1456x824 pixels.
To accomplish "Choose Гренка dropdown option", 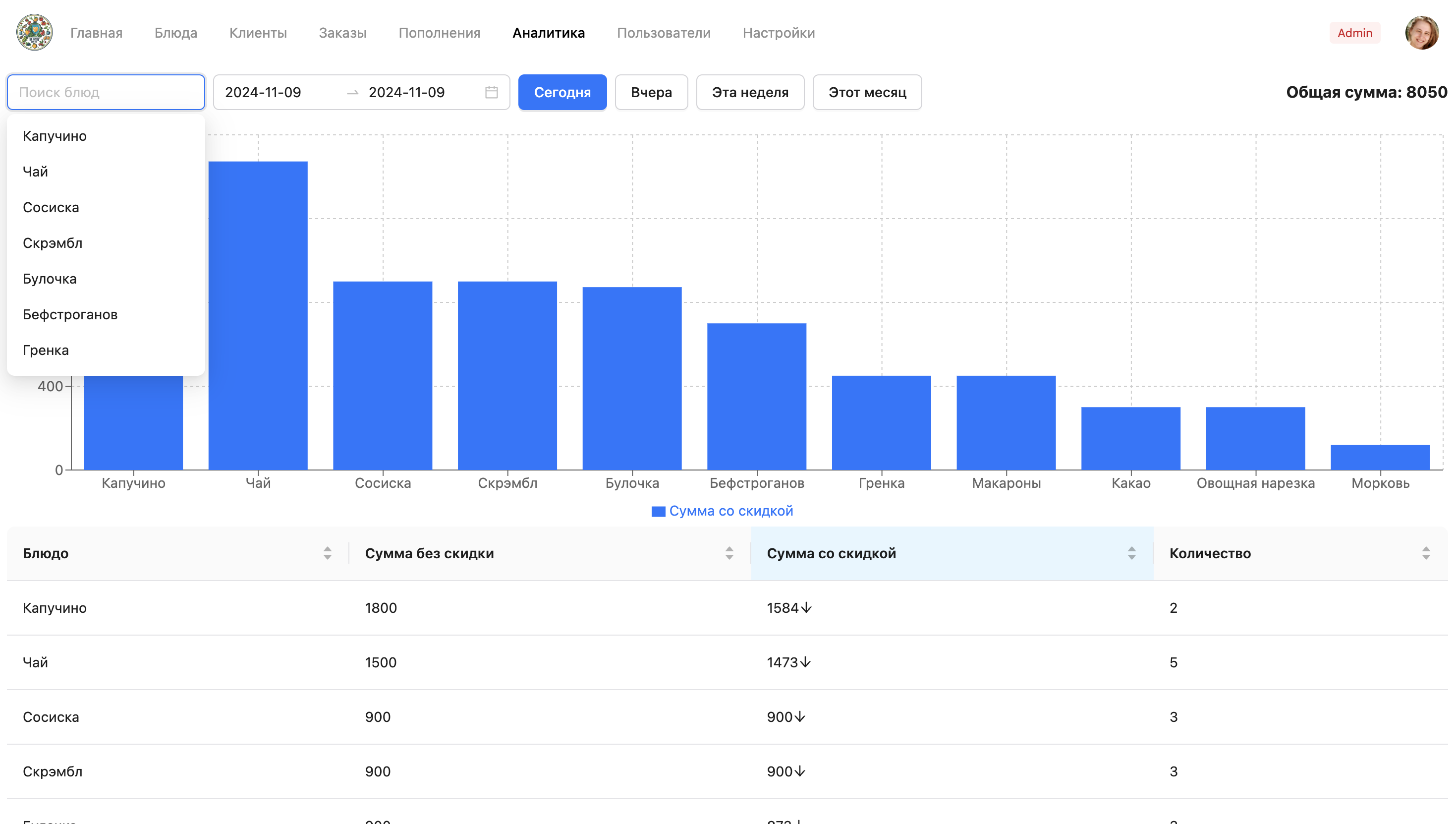I will [107, 352].
